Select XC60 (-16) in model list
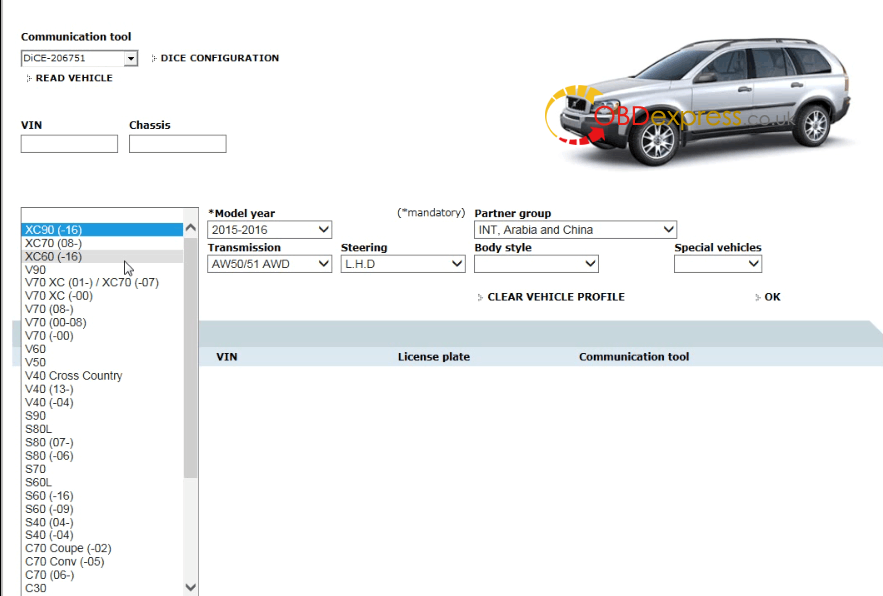Image resolution: width=883 pixels, height=596 pixels. 102,256
